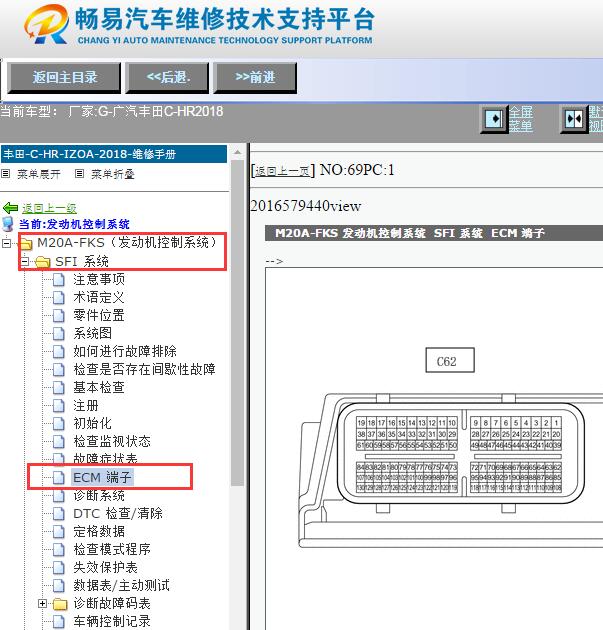Open 如何进行故障排除 page
This screenshot has height=630, width=603.
point(125,351)
